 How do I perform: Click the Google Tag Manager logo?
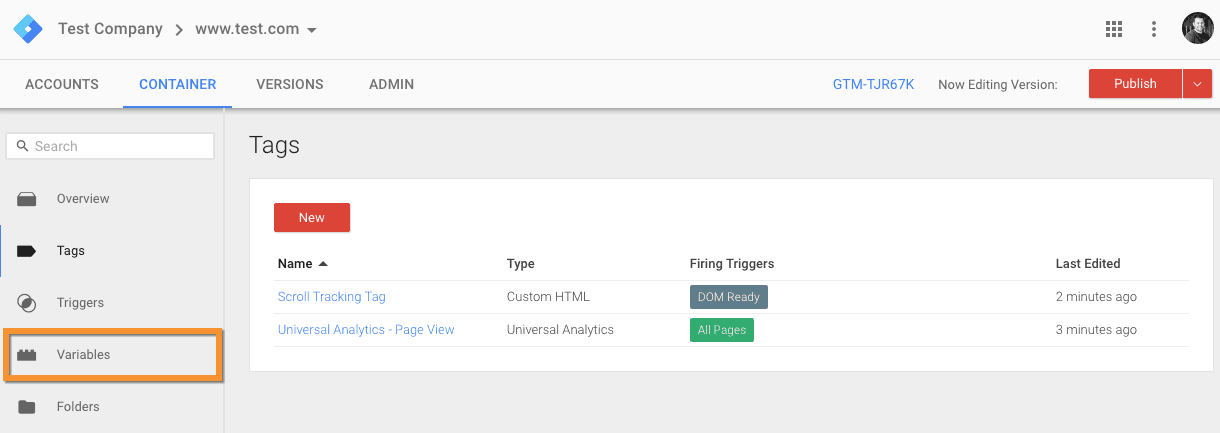[x=27, y=29]
